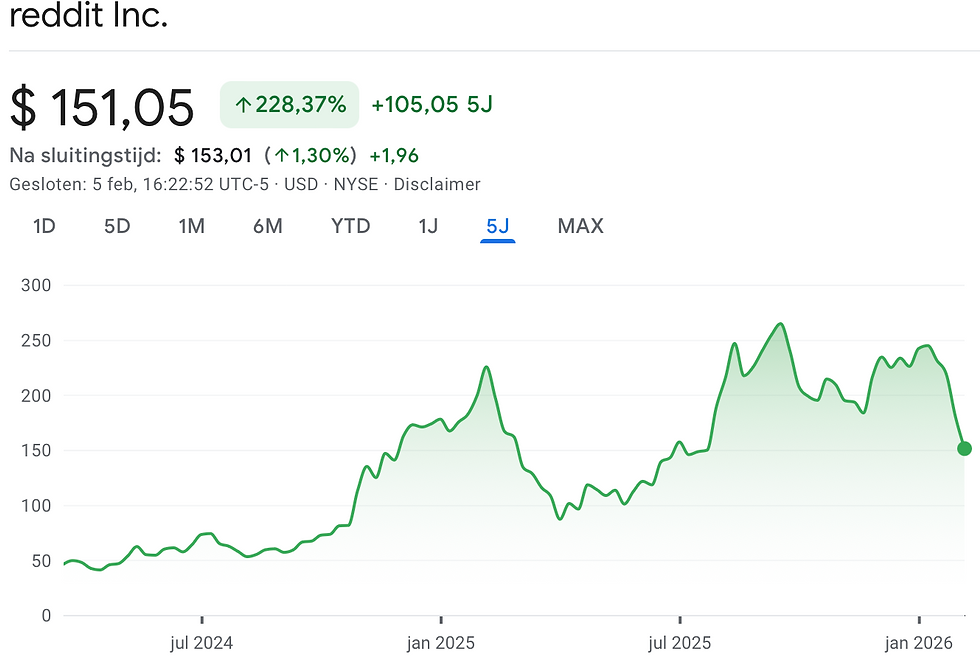Screen dimensions: 980x668
Task: Click the 'jul 2024' axis label
Action: pyautogui.click(x=201, y=643)
